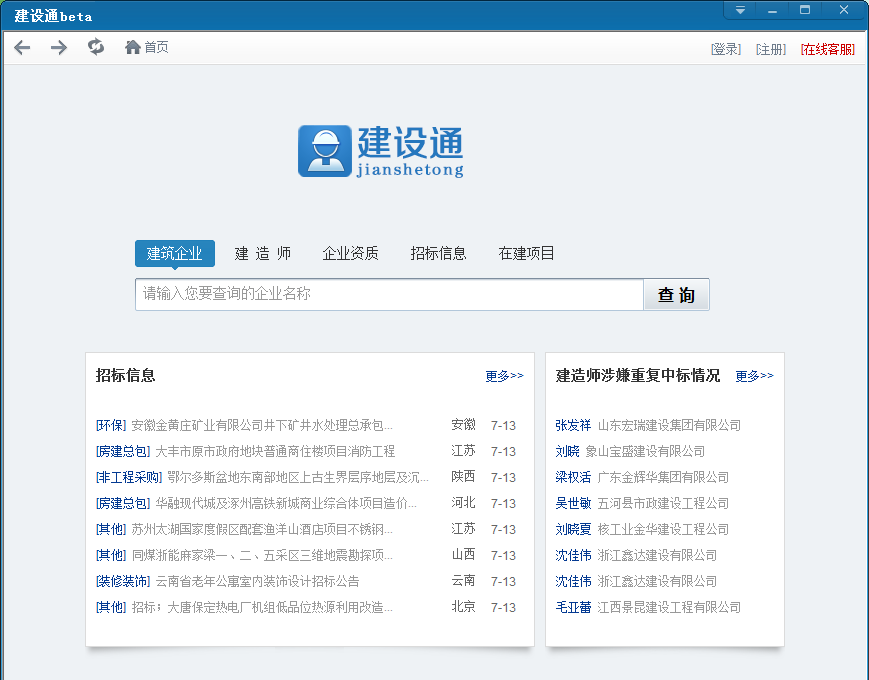Click the 建设通 helmet logo

click(x=324, y=151)
